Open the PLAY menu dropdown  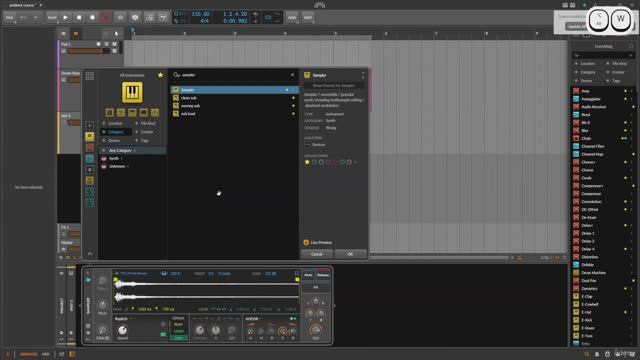[x=52, y=18]
